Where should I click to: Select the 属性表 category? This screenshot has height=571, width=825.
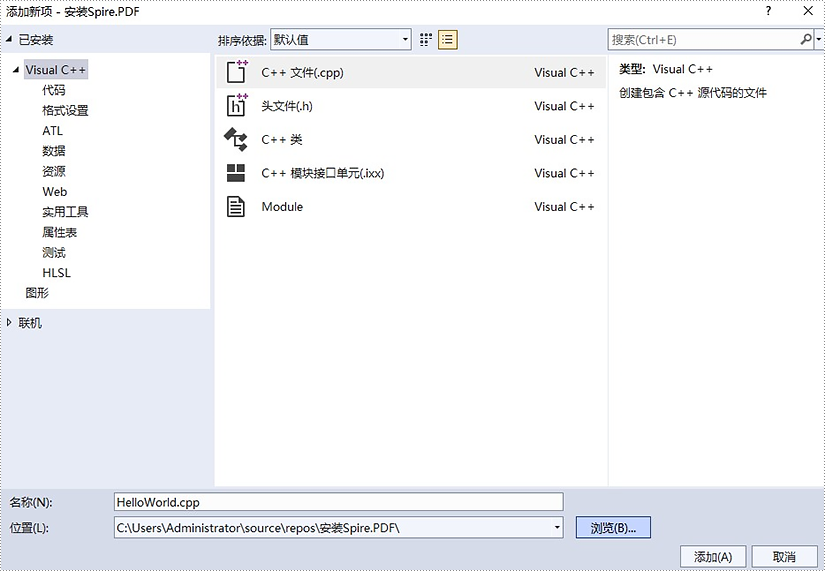point(59,232)
